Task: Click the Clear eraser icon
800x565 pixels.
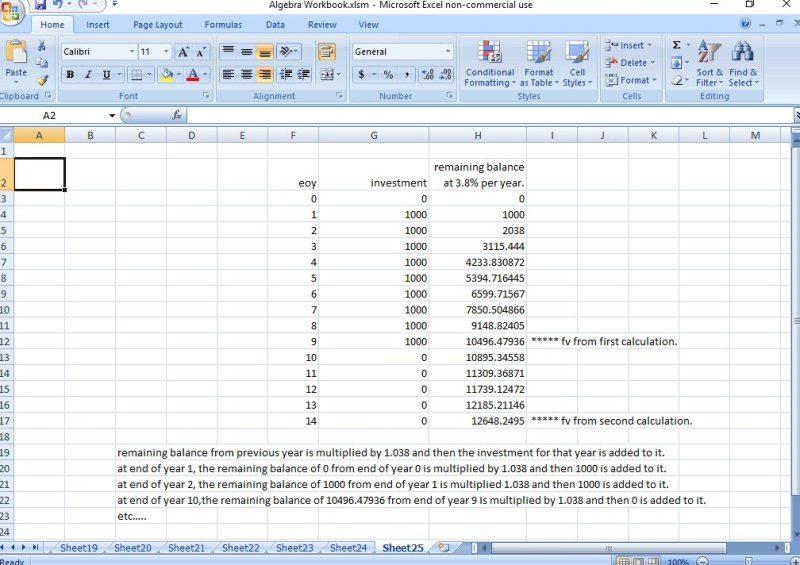Action: 677,80
